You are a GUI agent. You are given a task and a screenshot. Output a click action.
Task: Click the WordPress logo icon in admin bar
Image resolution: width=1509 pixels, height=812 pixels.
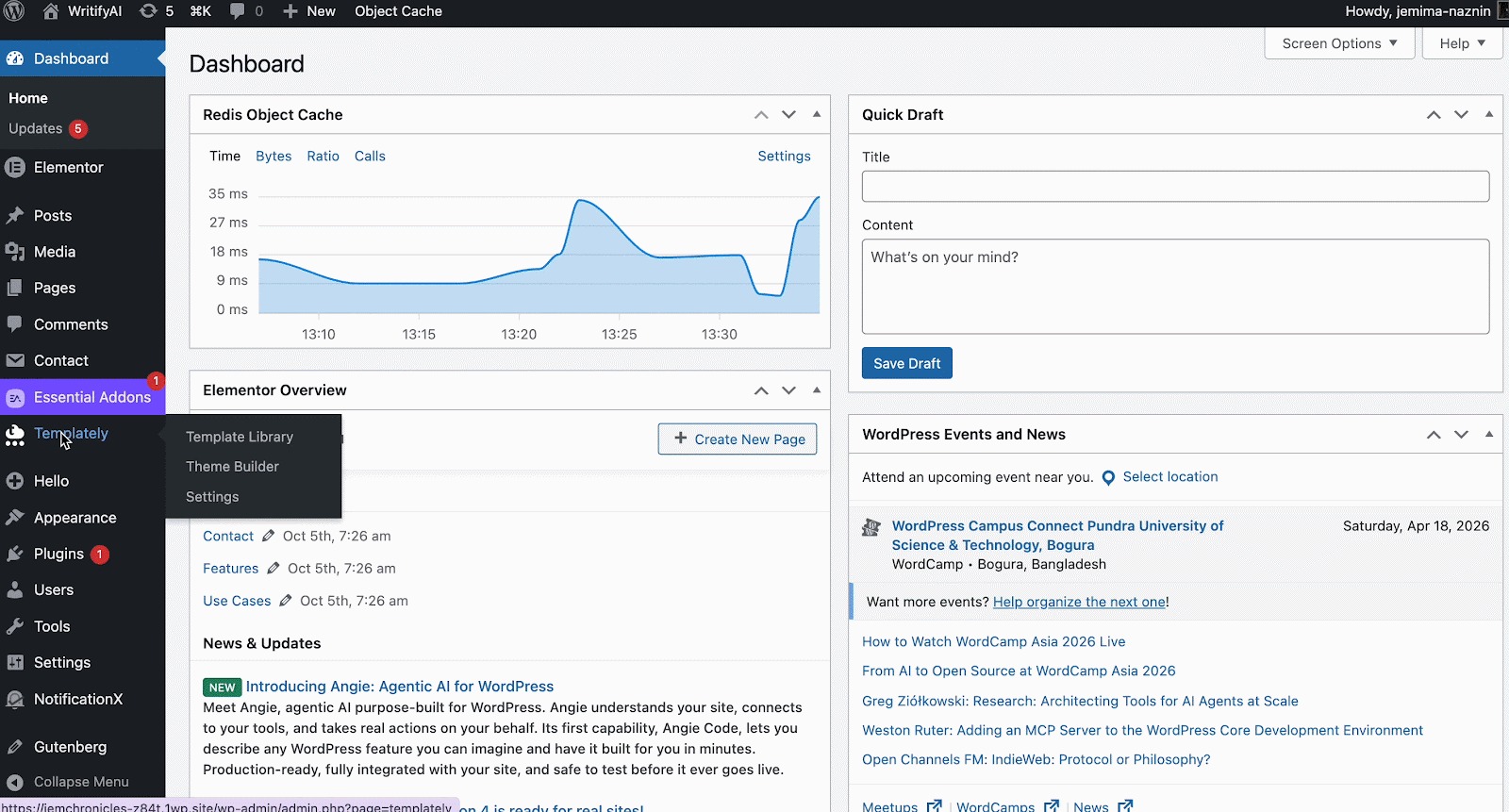[x=15, y=11]
